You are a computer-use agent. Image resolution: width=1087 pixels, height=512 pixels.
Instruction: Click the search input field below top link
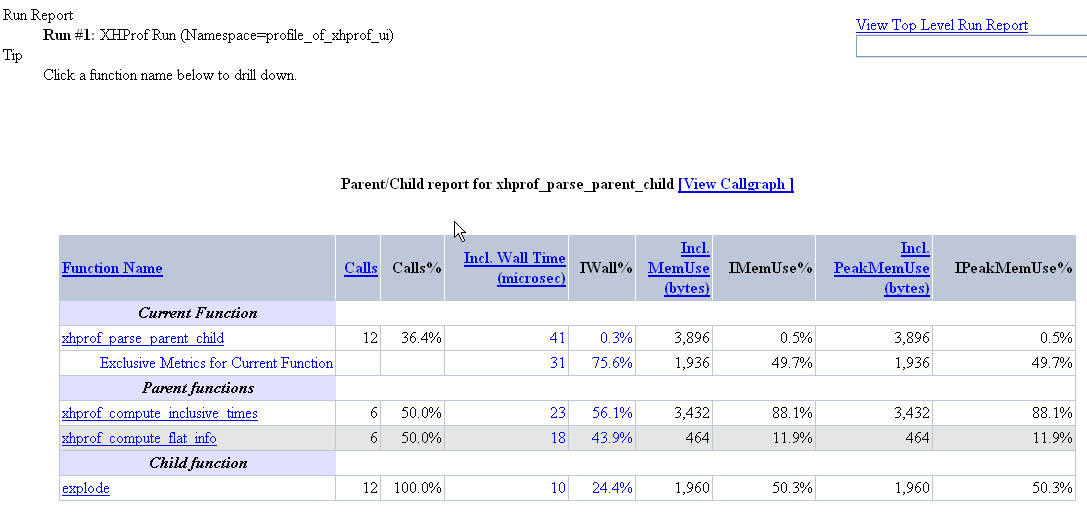[x=970, y=46]
